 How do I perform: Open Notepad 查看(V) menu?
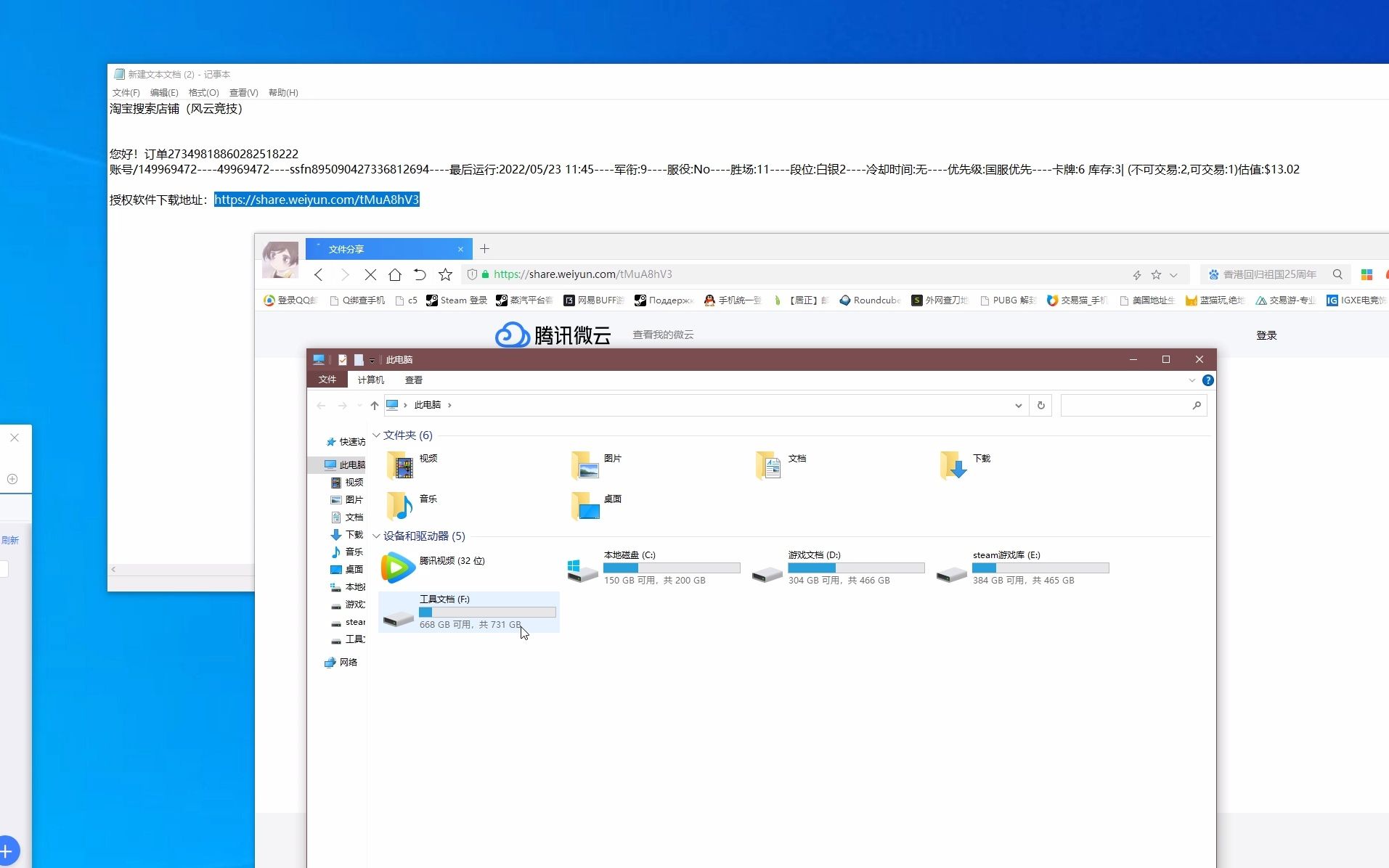coord(243,93)
